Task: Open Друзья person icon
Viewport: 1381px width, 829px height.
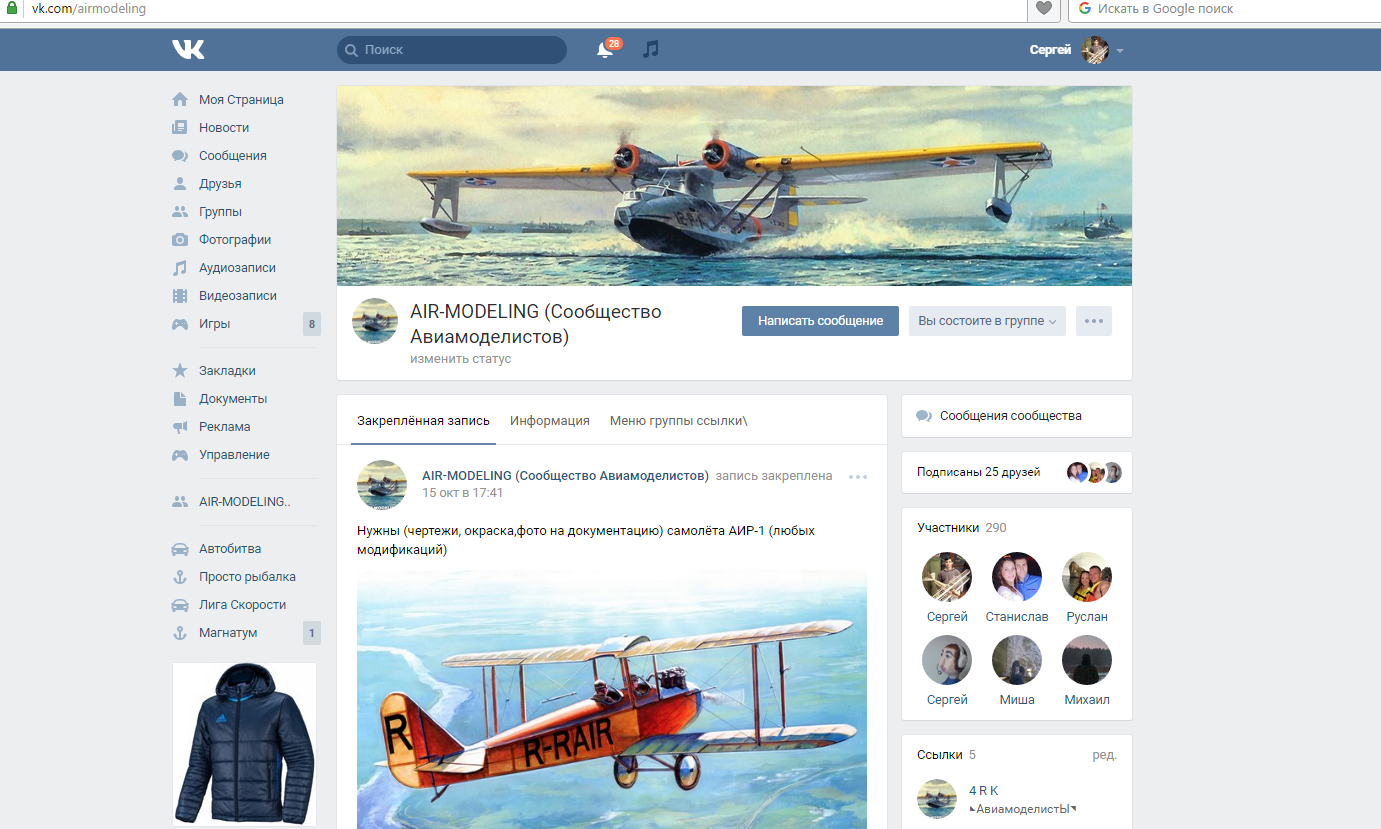Action: 180,183
